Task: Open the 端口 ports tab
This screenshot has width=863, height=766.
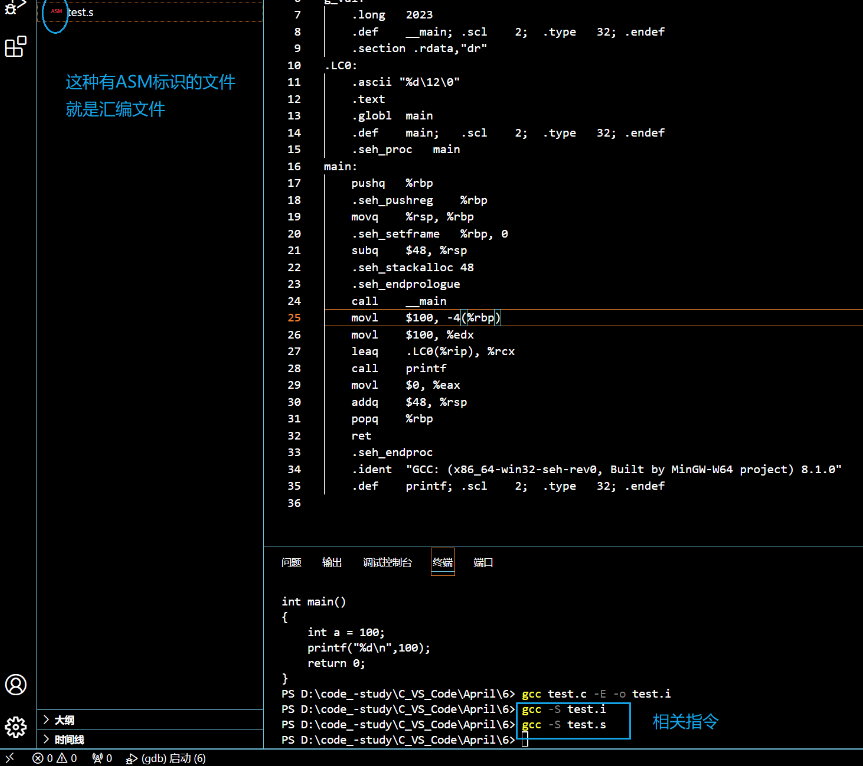Action: pos(483,562)
